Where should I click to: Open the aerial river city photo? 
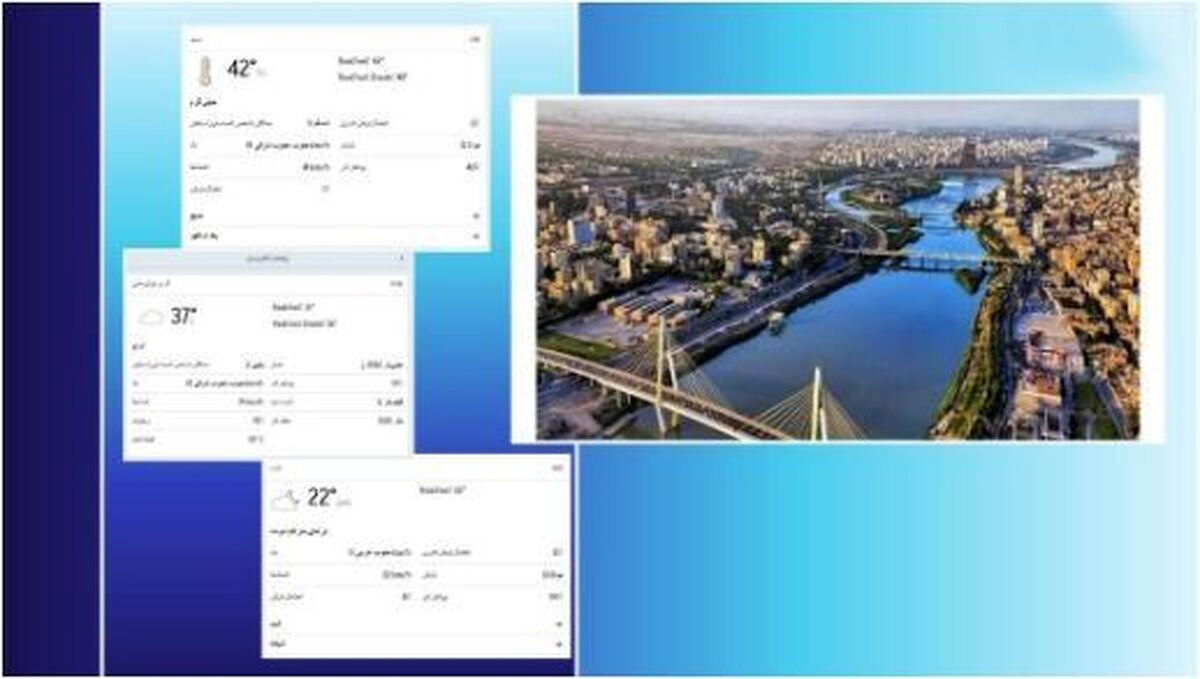837,268
